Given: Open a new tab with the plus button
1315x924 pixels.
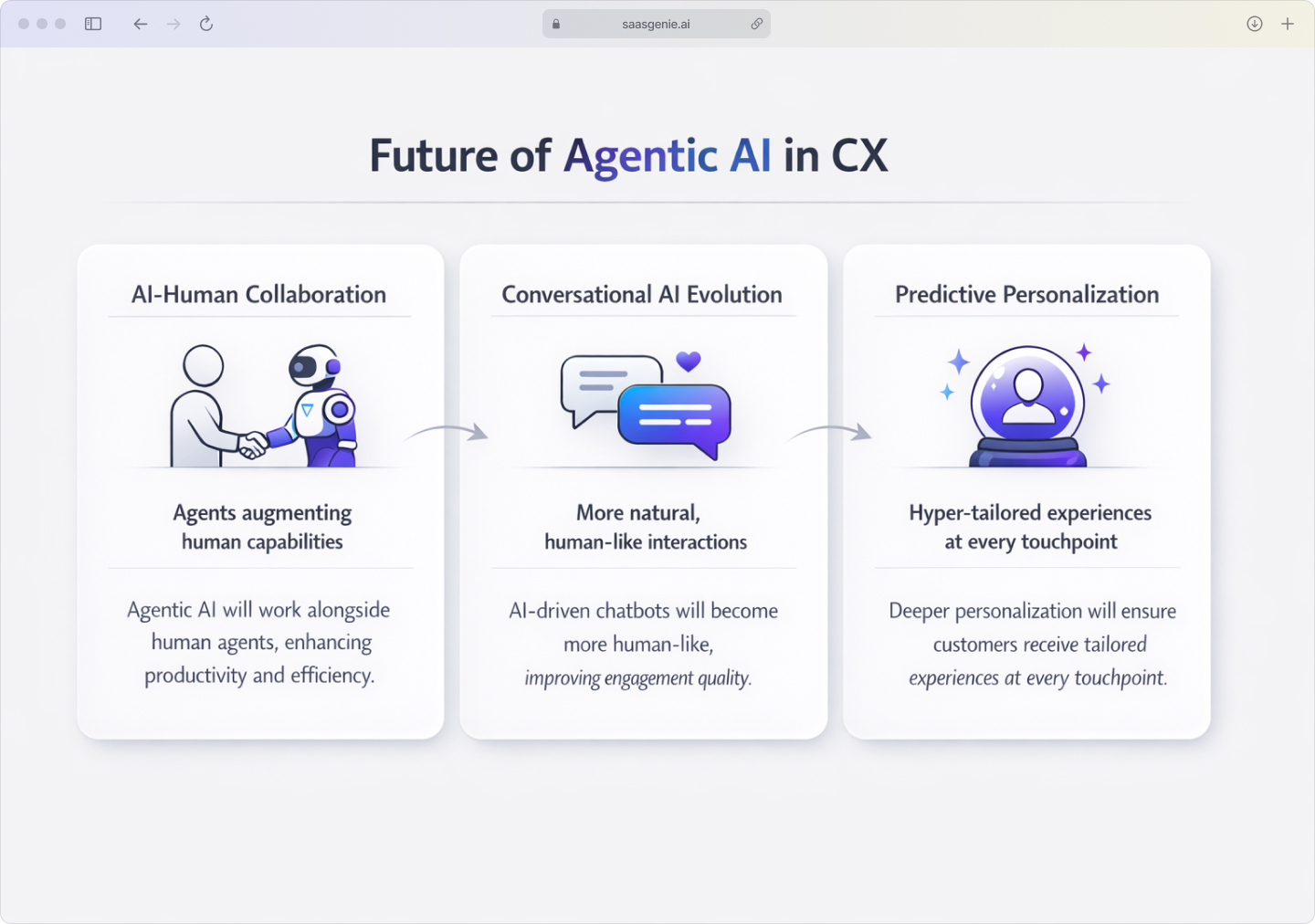Looking at the screenshot, I should [x=1289, y=24].
